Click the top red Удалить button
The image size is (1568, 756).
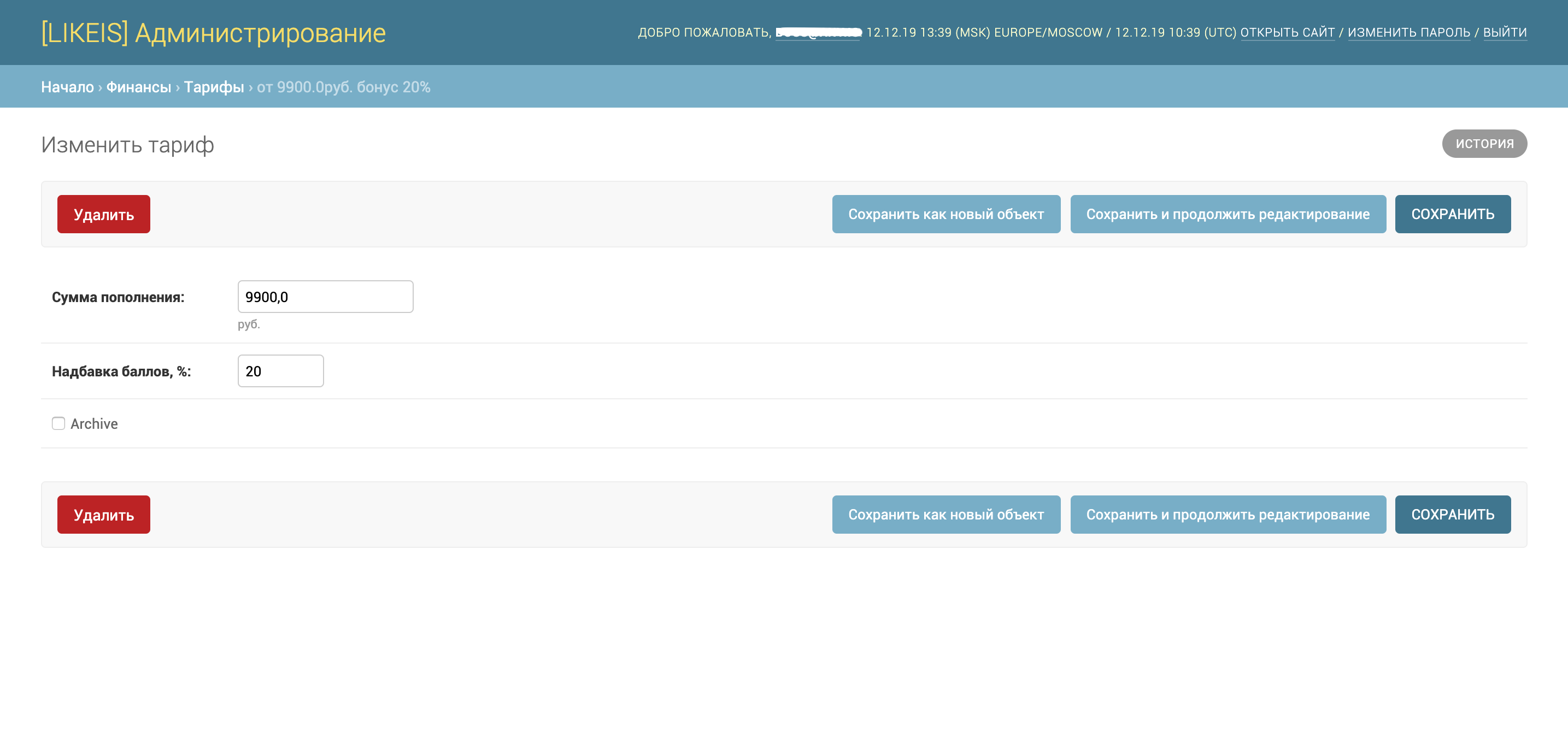click(x=103, y=214)
